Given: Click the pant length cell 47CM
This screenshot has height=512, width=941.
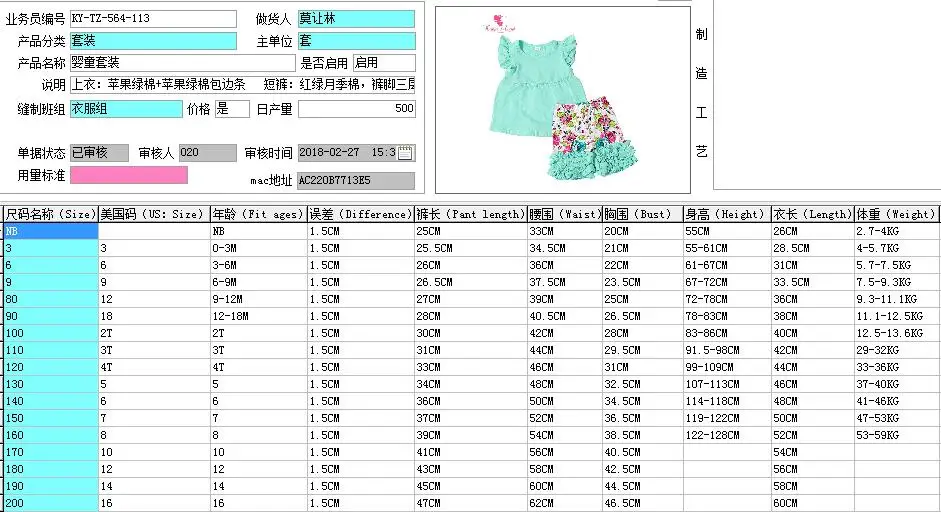Looking at the screenshot, I should pos(471,503).
